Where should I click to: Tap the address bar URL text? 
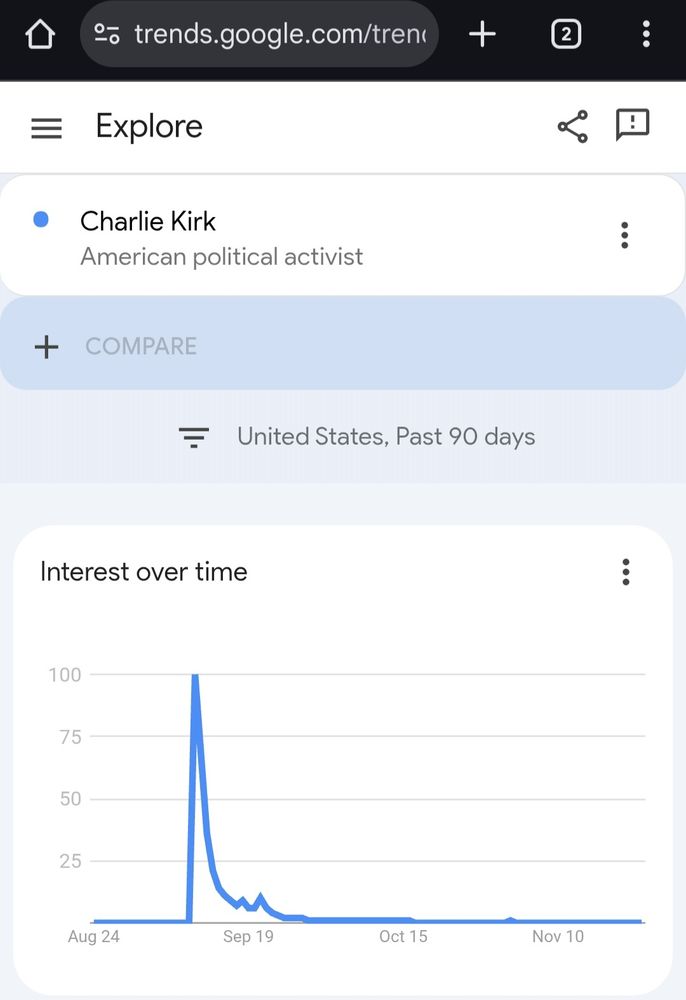coord(280,33)
